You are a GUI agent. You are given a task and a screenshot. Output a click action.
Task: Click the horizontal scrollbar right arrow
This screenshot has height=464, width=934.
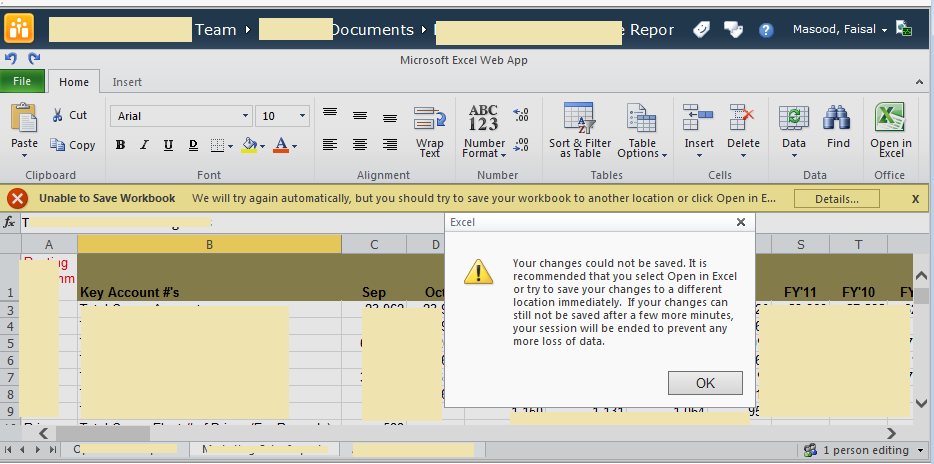892,433
